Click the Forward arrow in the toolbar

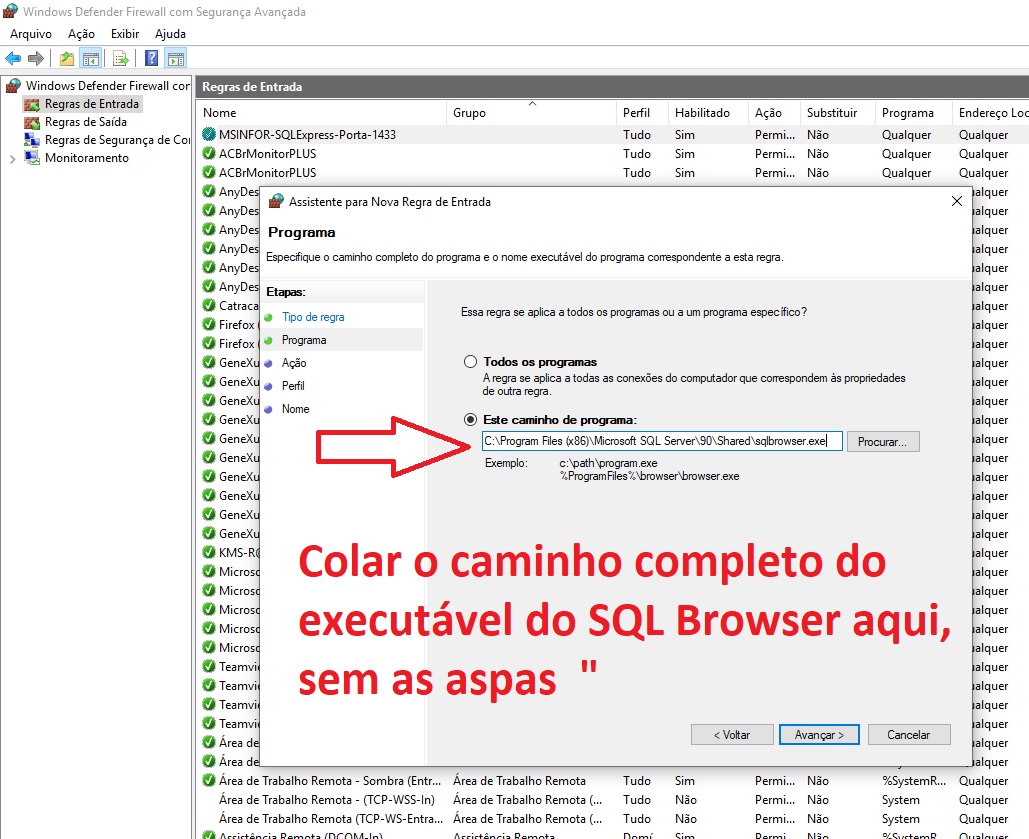pos(35,58)
